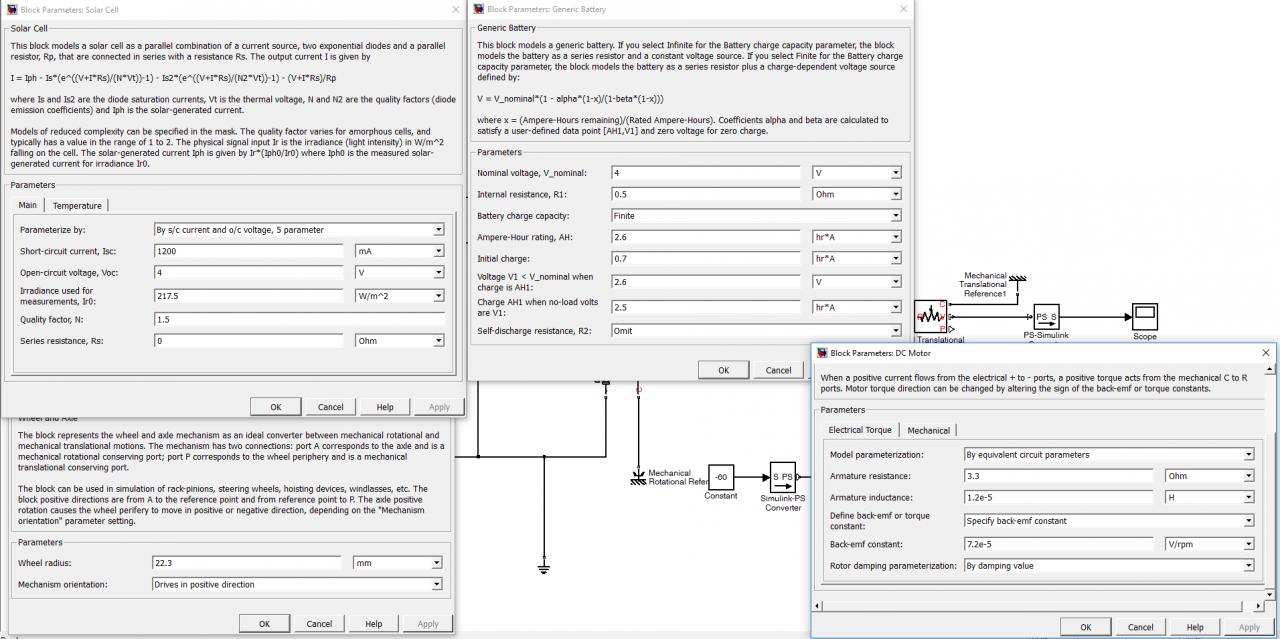
Task: Click the electrical ground symbol
Action: click(544, 568)
